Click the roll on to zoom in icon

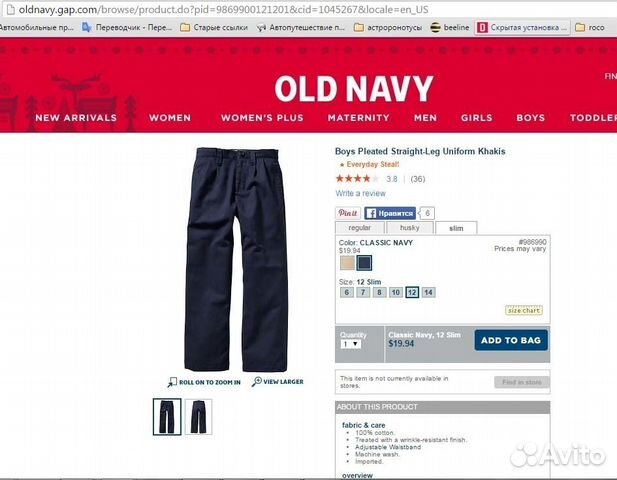[x=172, y=382]
